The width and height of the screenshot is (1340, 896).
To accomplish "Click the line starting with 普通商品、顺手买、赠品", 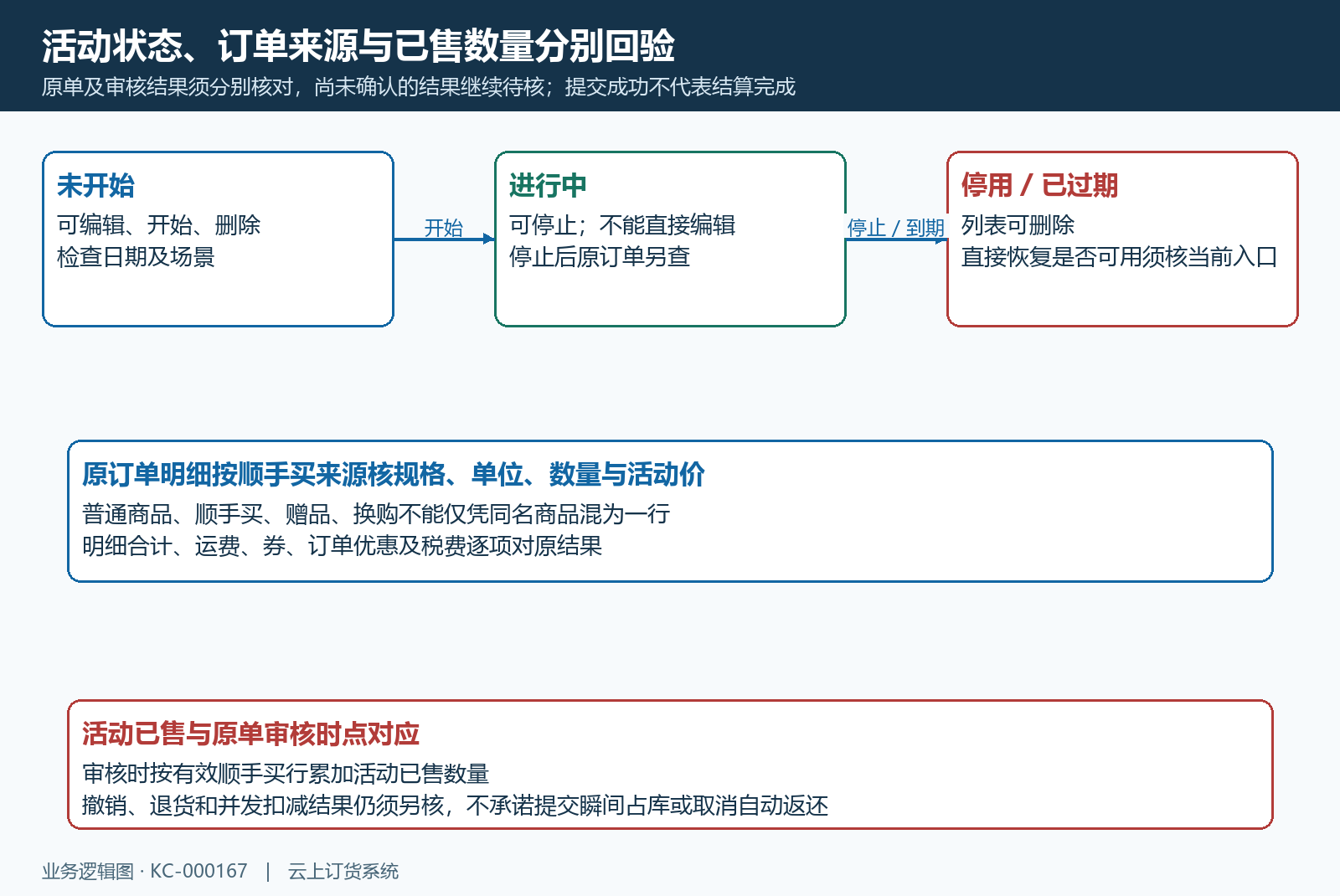I will [376, 514].
